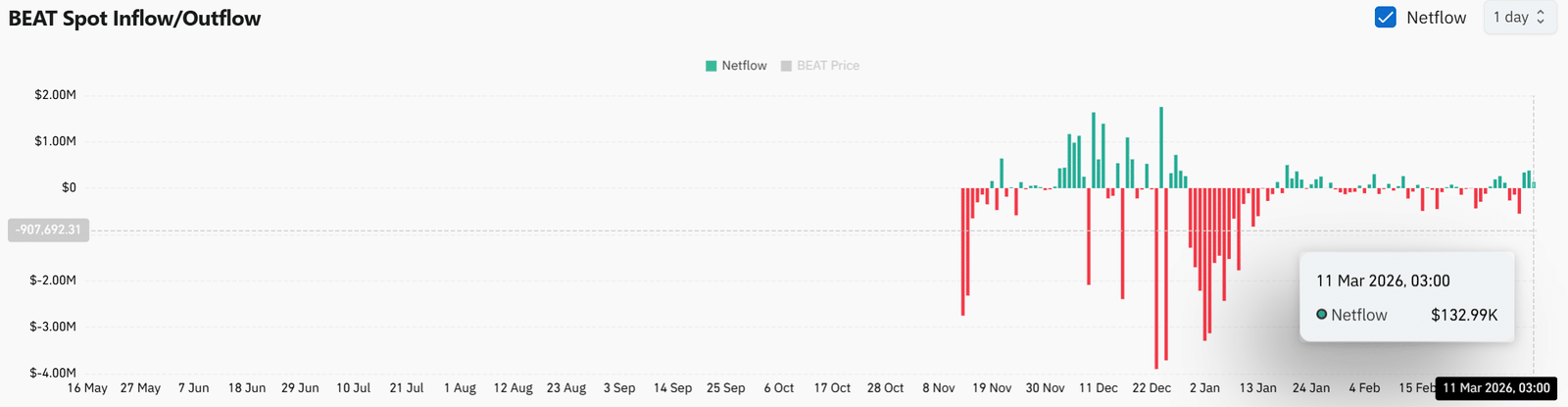1568x407 pixels.
Task: Click the $132.99K value in tooltip
Action: (x=1463, y=315)
